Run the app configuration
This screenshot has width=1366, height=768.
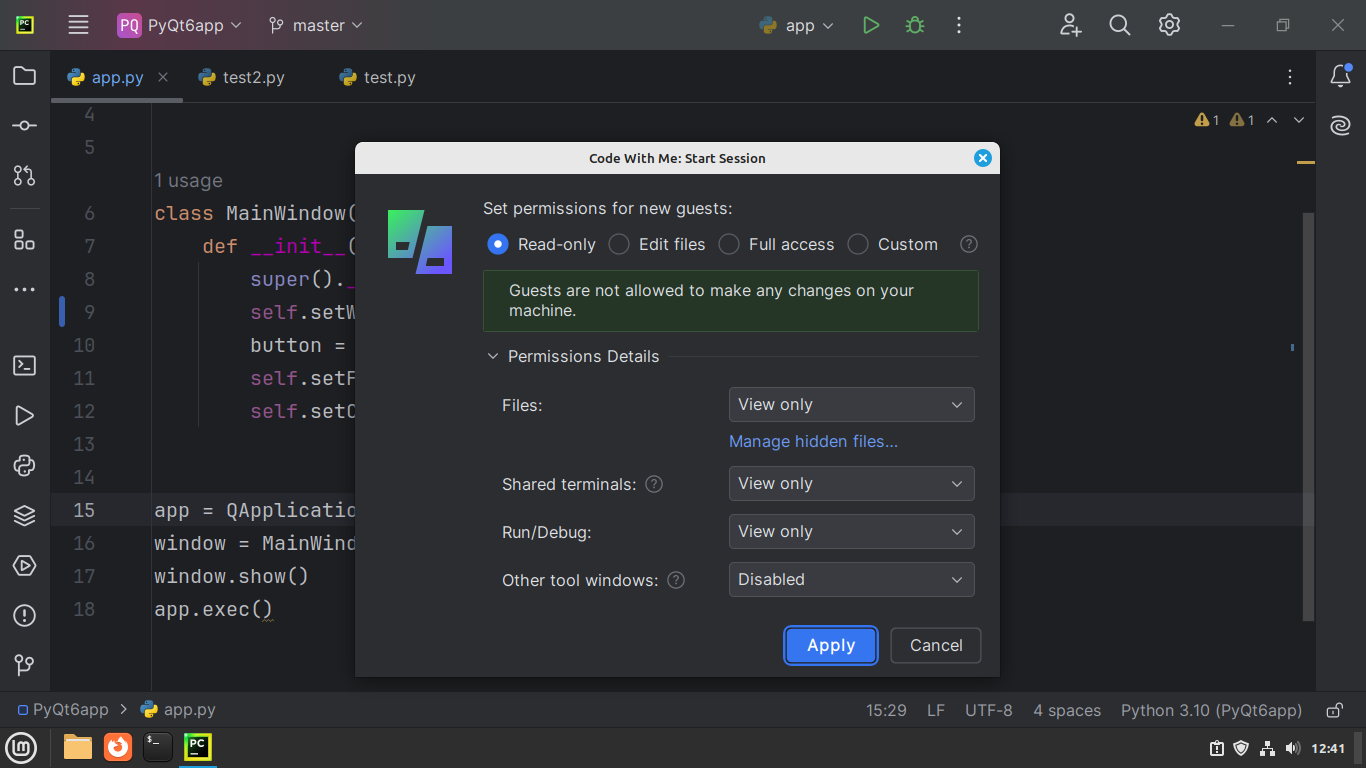tap(869, 25)
